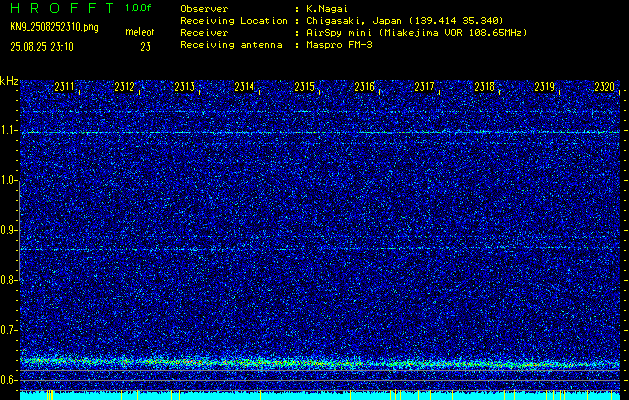Select observer name K.Nagai
Screen dimensions: 629x400
click(326, 9)
